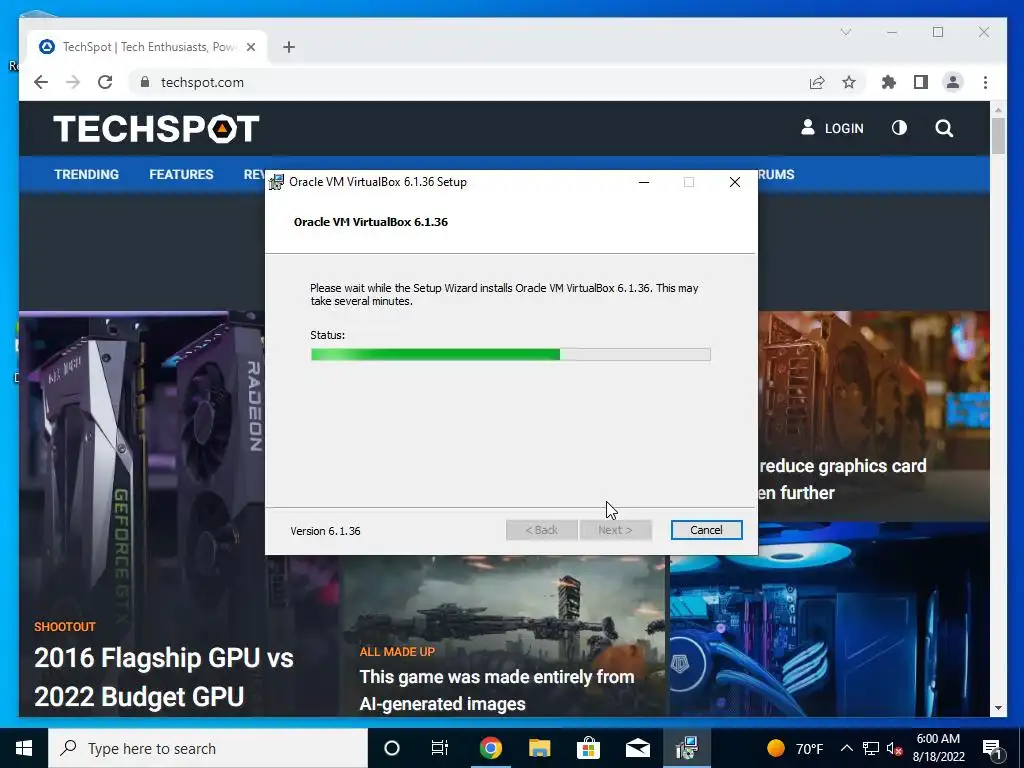Open Chrome profile avatar
Screen dimensions: 1024x768
tap(953, 82)
